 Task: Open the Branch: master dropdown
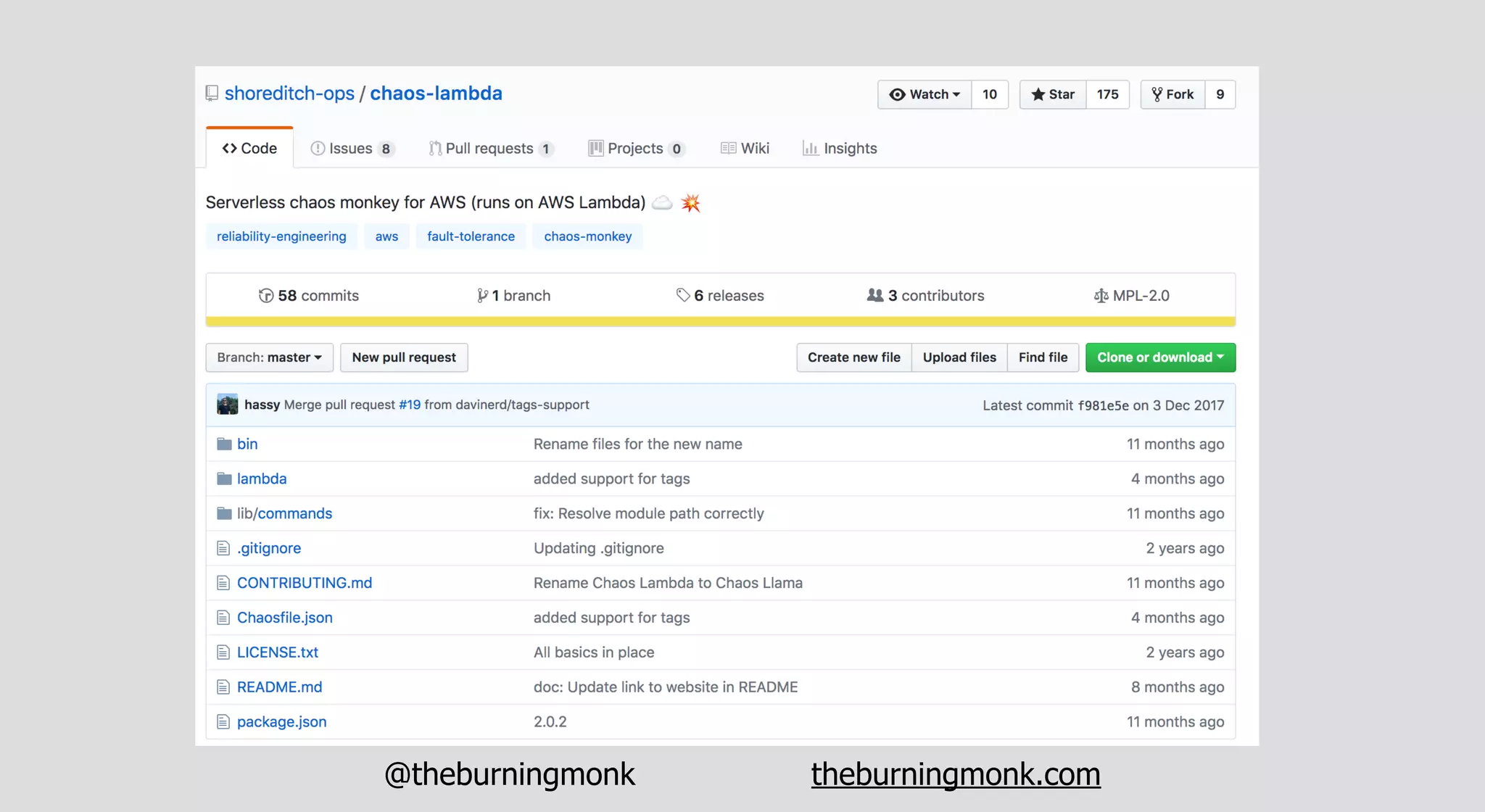(270, 357)
